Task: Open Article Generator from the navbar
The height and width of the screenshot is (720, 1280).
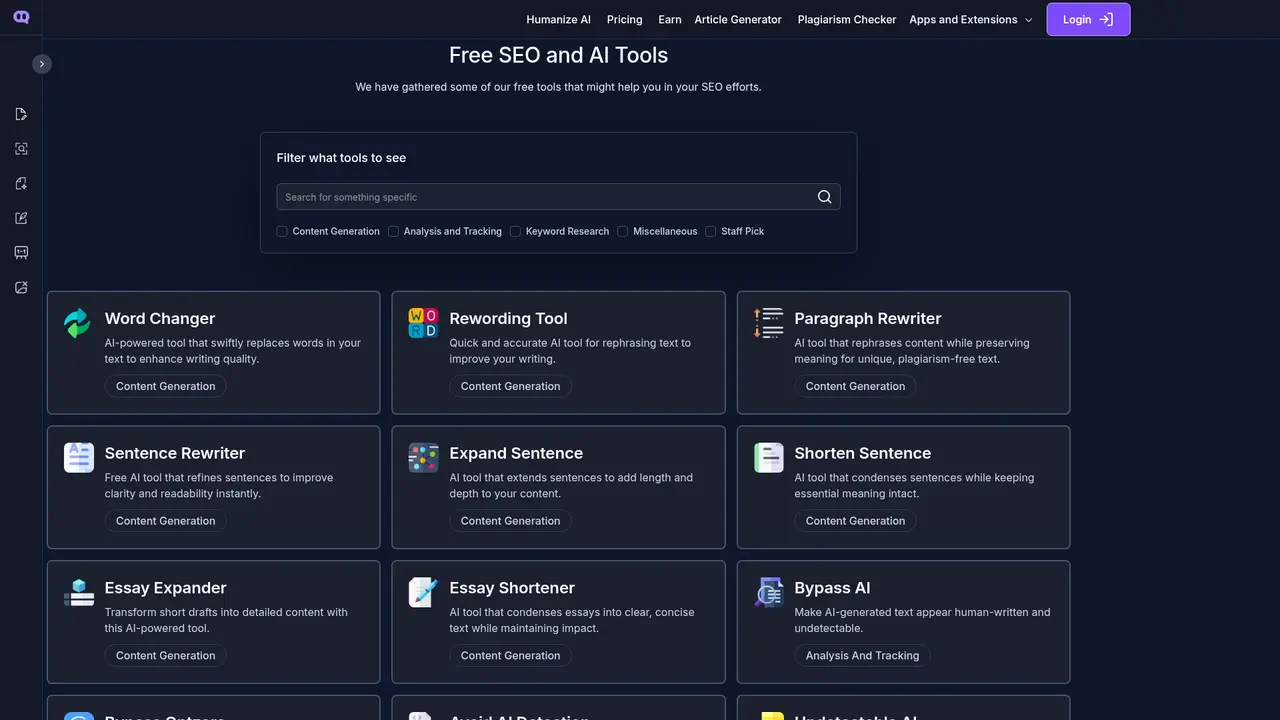Action: coord(738,19)
